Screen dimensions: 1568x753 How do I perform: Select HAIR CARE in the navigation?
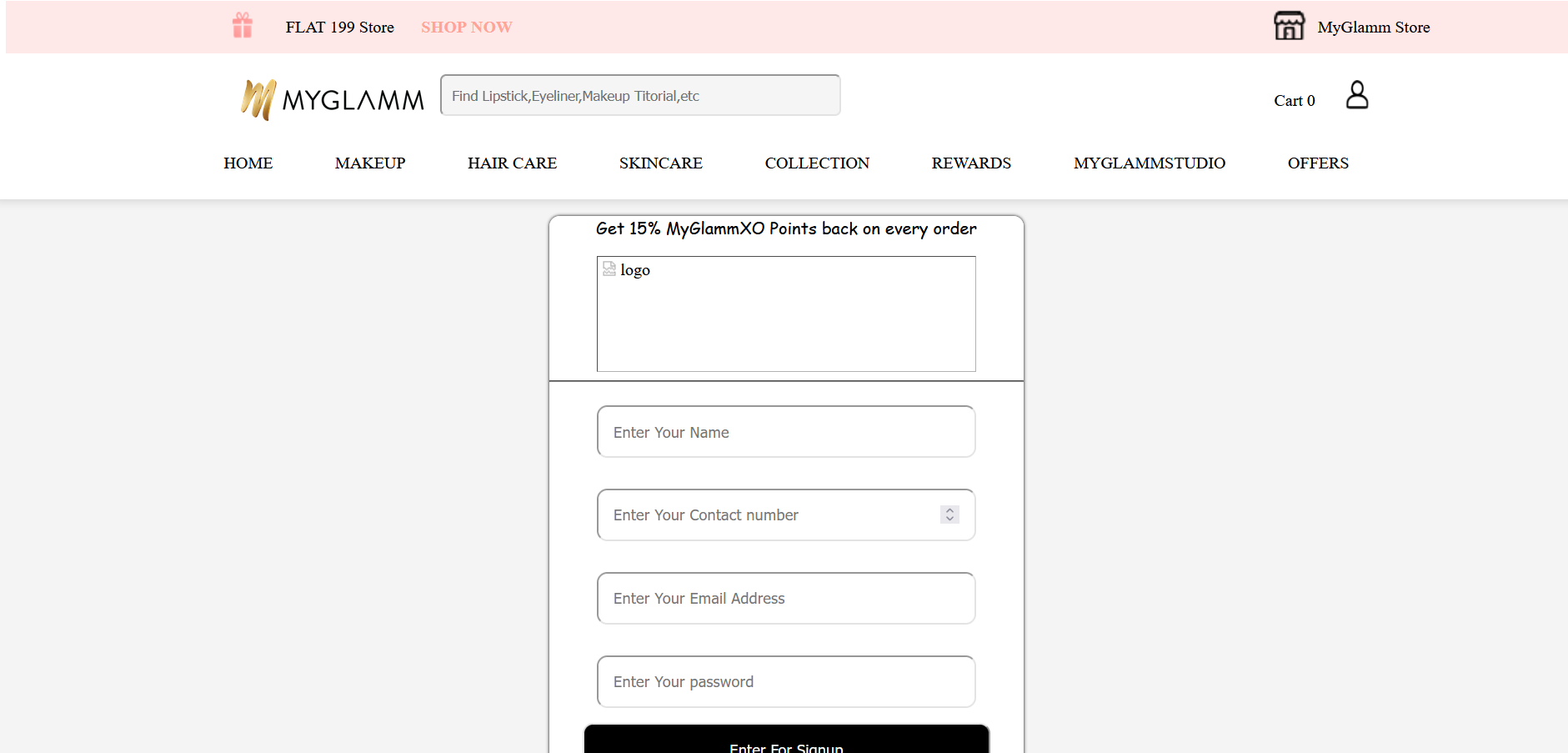pyautogui.click(x=512, y=163)
